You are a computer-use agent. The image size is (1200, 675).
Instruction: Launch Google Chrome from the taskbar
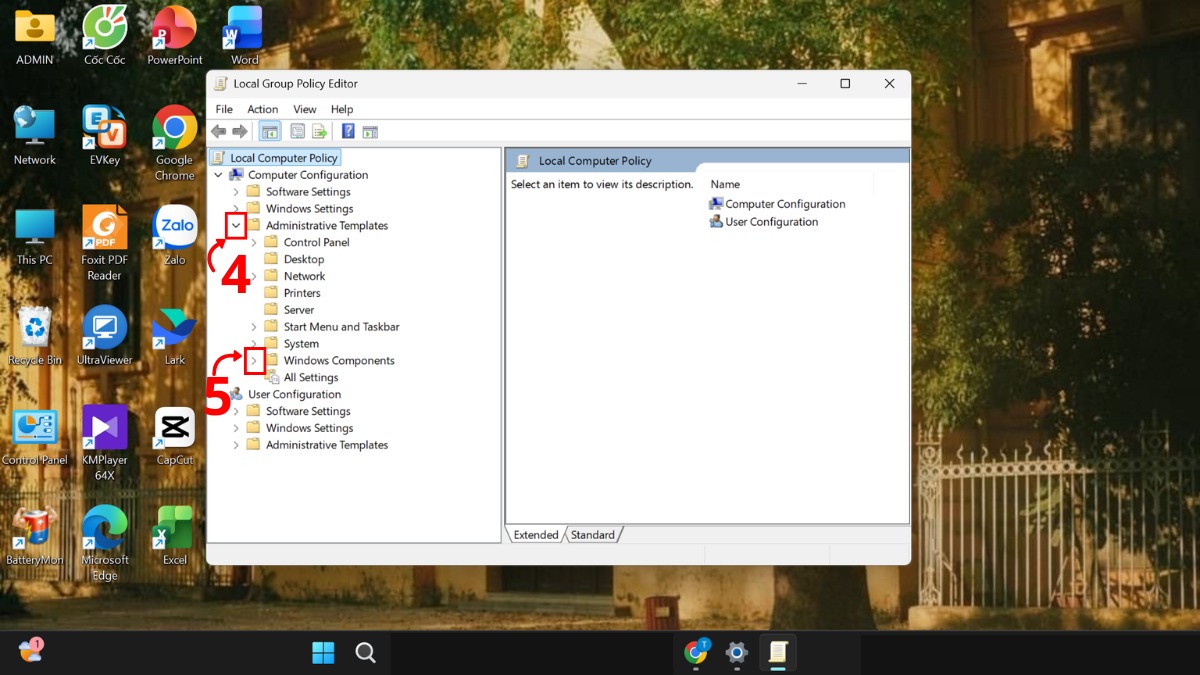tap(697, 652)
